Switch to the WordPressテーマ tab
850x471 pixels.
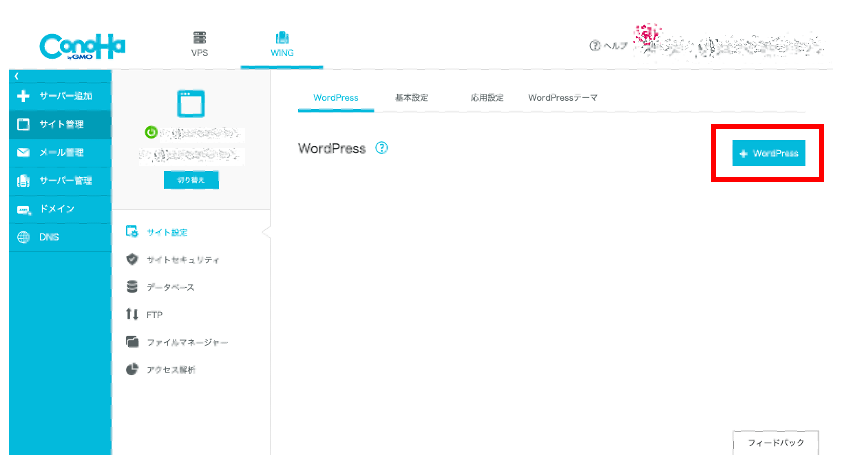tap(563, 98)
